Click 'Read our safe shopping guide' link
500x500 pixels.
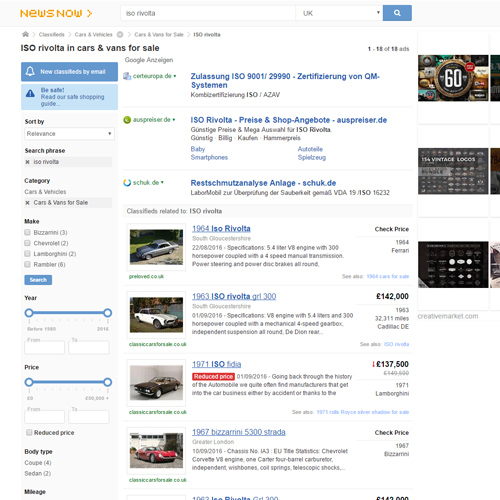(x=72, y=100)
